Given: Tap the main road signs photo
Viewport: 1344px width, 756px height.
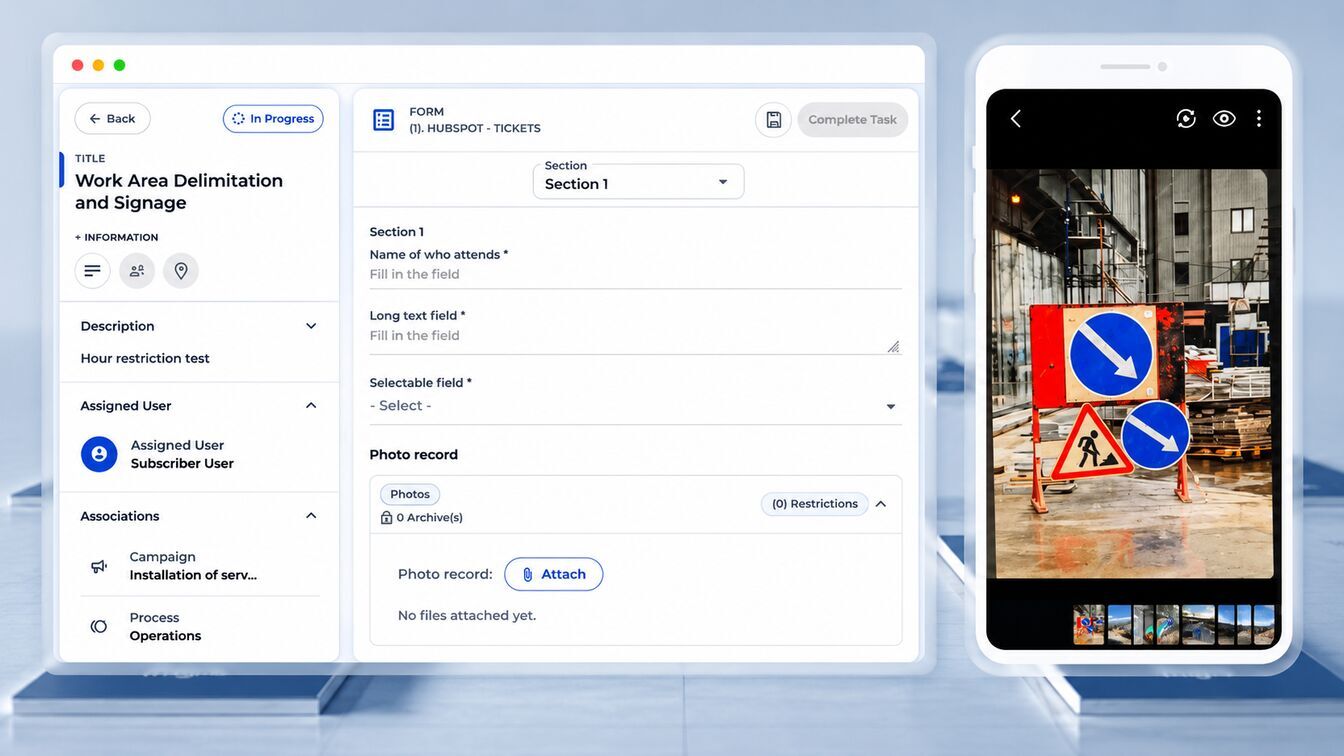Looking at the screenshot, I should [x=1132, y=373].
